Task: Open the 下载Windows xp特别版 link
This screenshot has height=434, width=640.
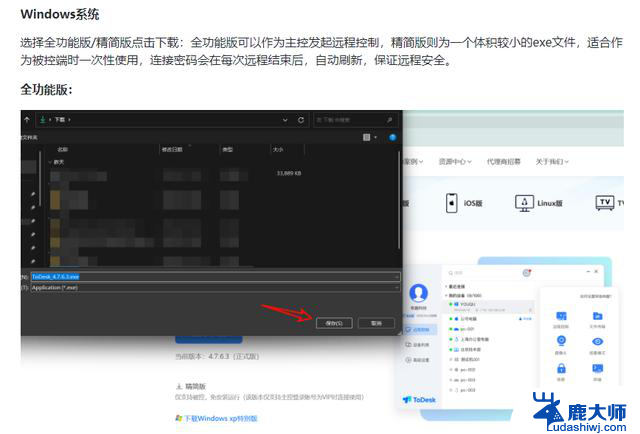Action: 220,418
